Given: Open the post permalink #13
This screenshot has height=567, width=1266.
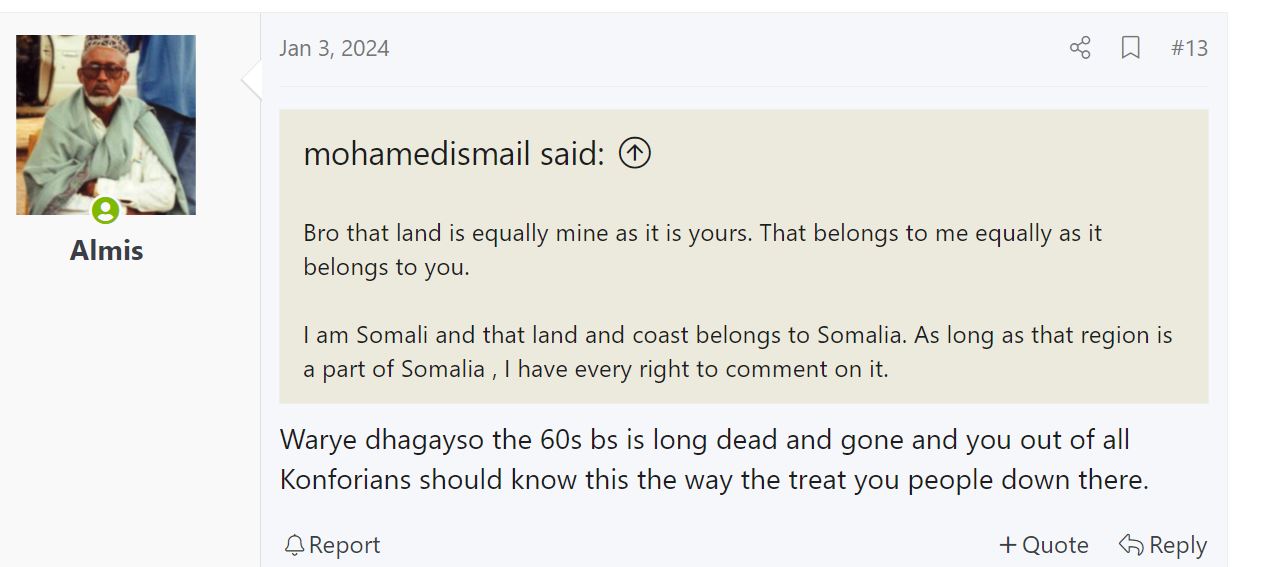Looking at the screenshot, I should click(1189, 48).
